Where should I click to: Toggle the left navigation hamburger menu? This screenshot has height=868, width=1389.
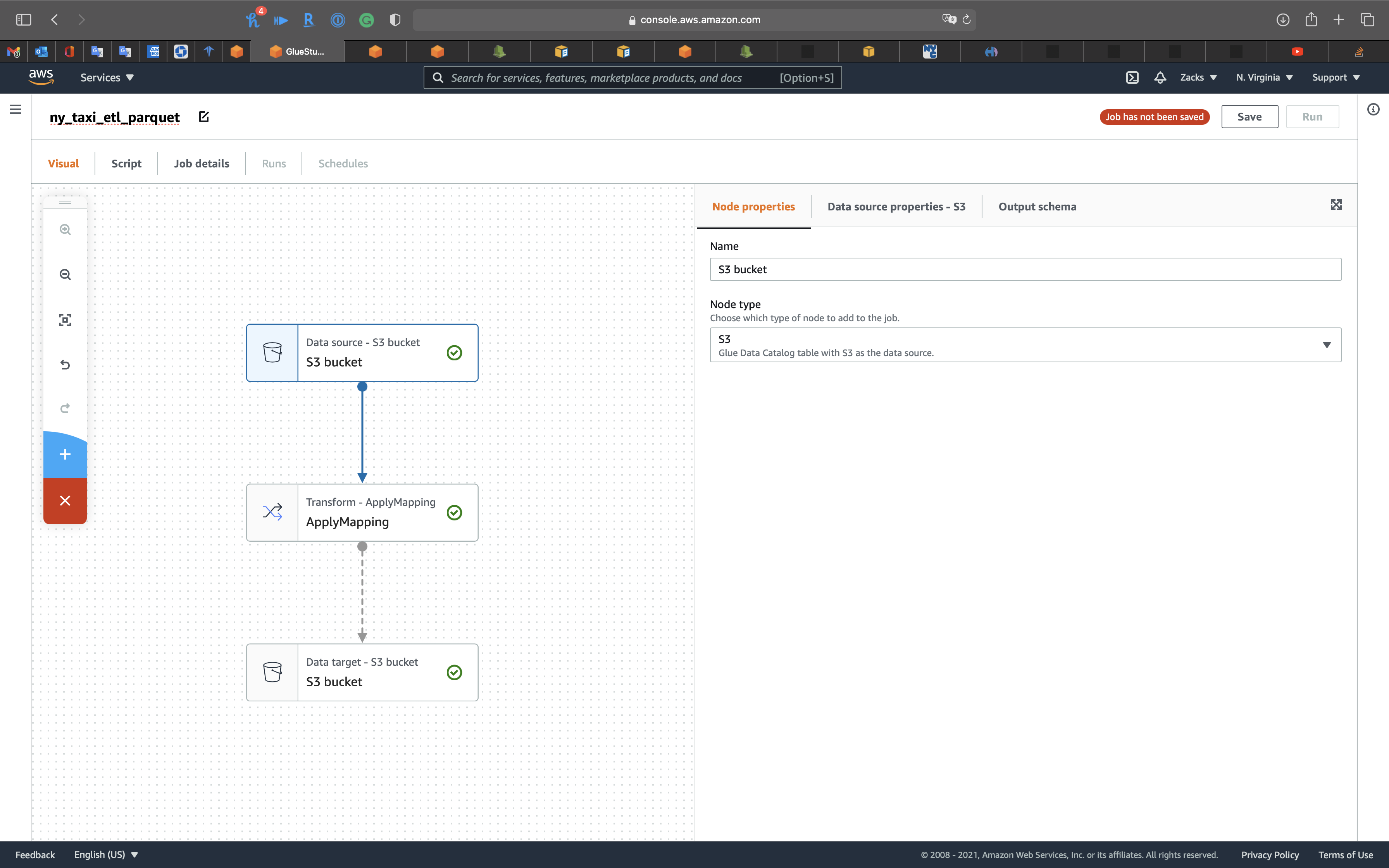pyautogui.click(x=16, y=109)
